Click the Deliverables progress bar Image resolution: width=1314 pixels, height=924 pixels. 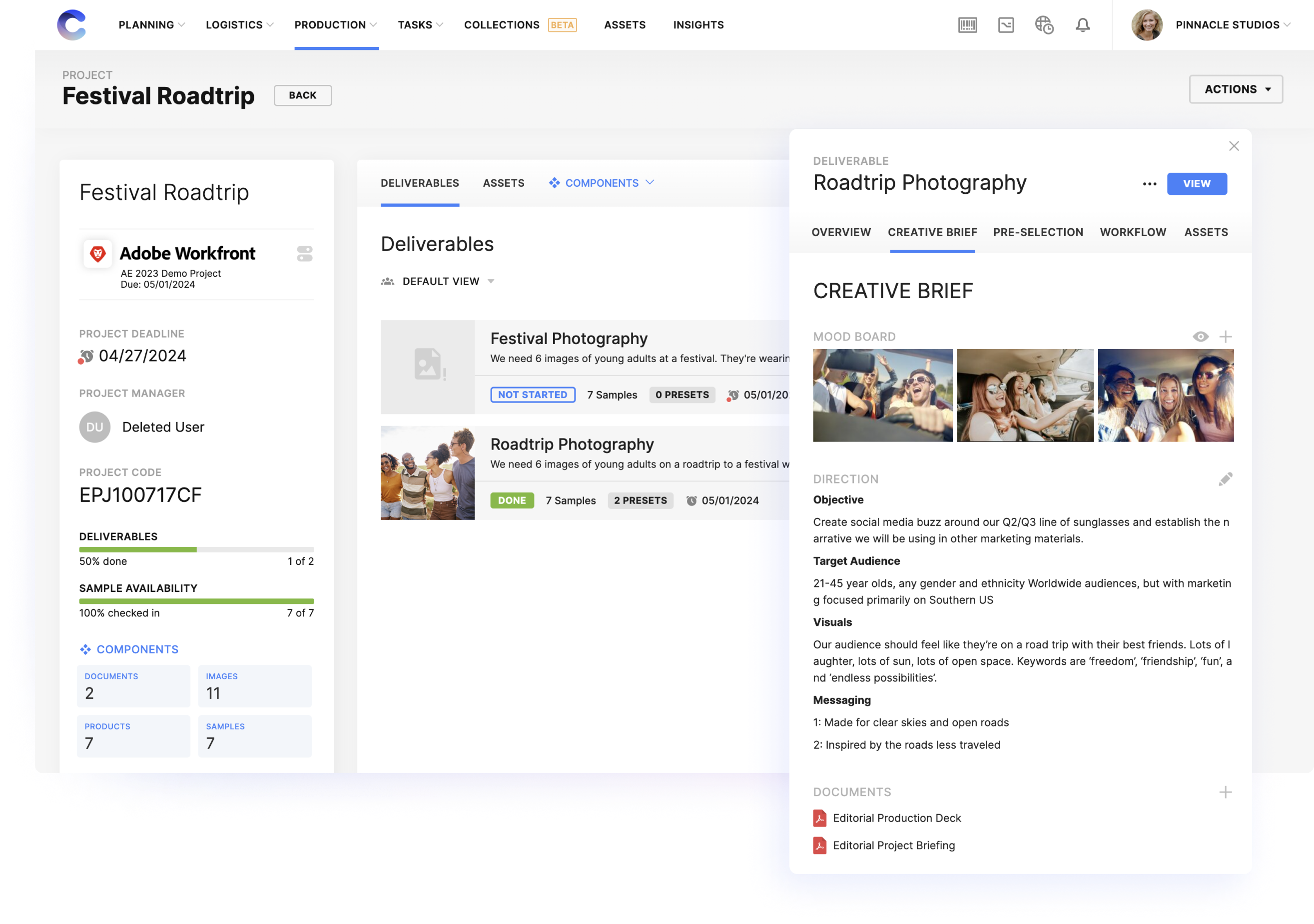pos(196,549)
